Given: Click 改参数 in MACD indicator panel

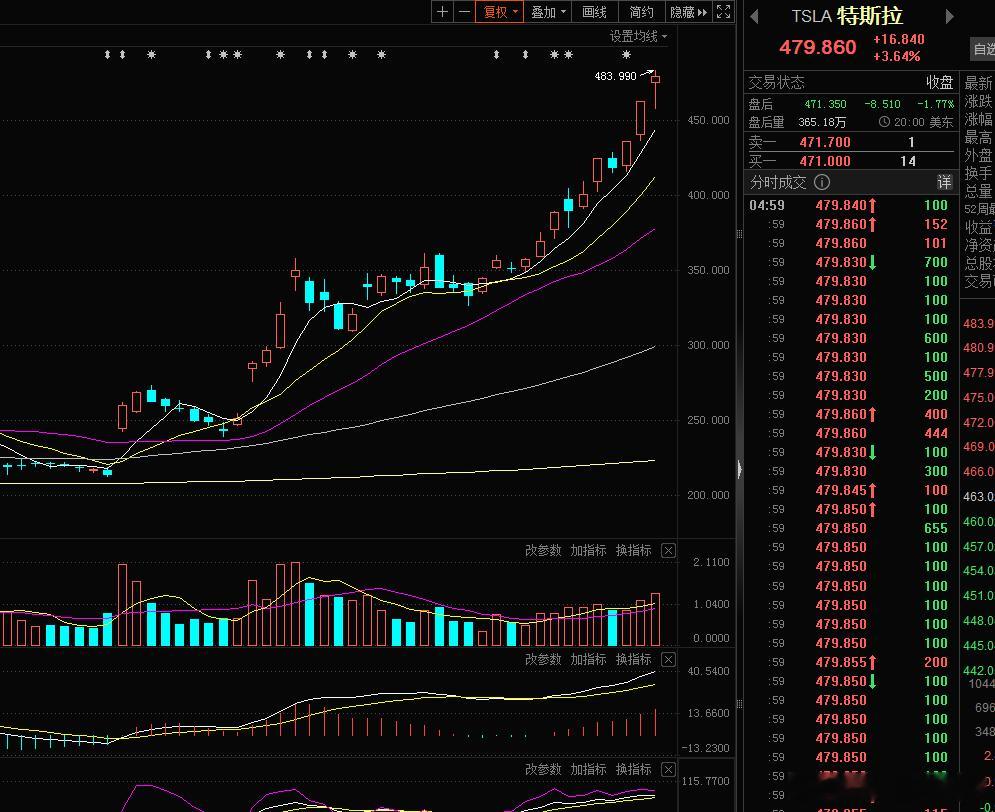Looking at the screenshot, I should [543, 659].
